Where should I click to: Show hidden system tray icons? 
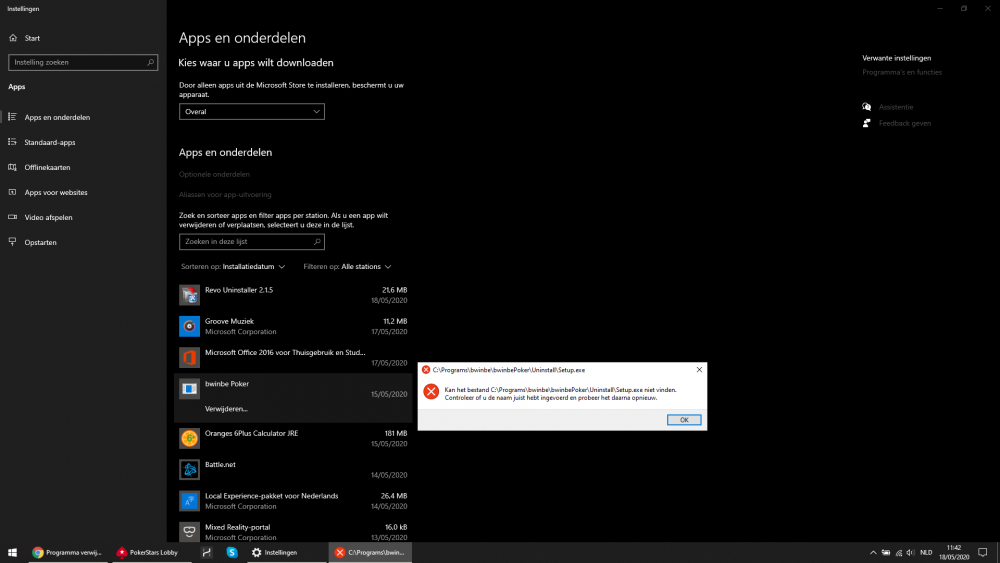coord(872,553)
